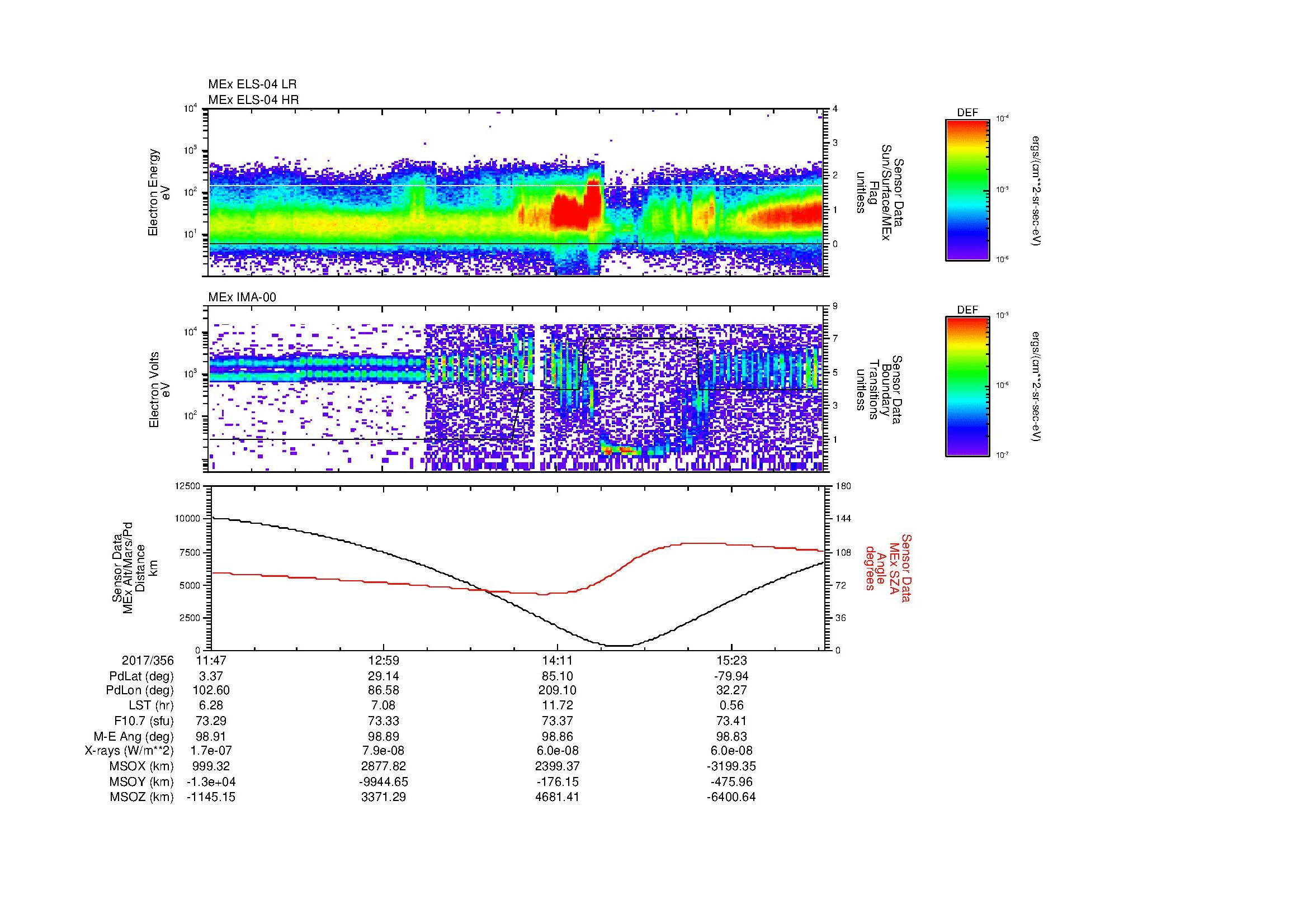Image resolution: width=1308 pixels, height=924 pixels.
Task: Click the X-rays value 7.9e-08
Action: 385,751
